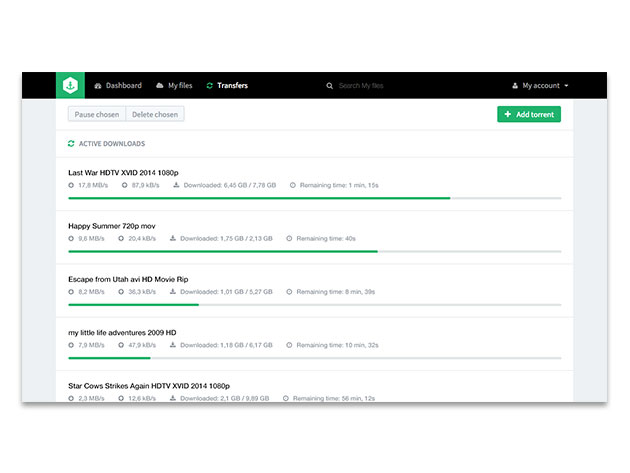Click the Happy Summer 720p progress bar
This screenshot has width=630, height=473.
point(315,252)
